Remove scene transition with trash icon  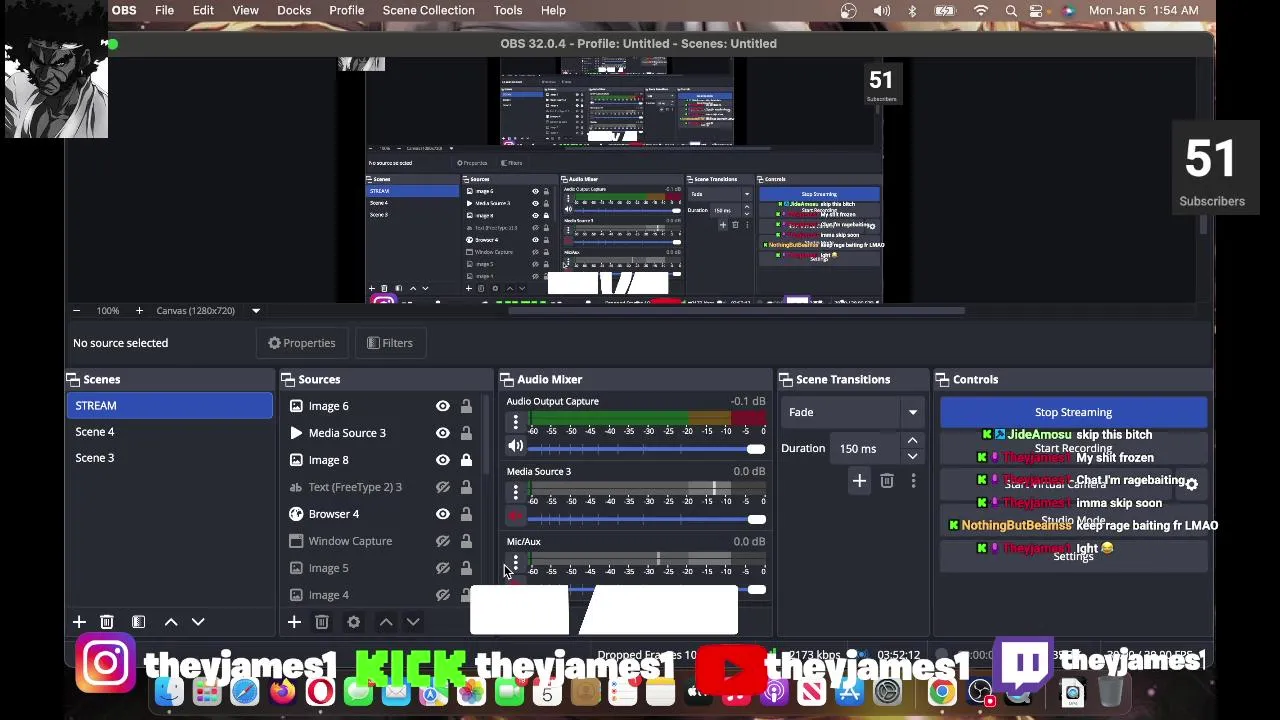coord(887,481)
